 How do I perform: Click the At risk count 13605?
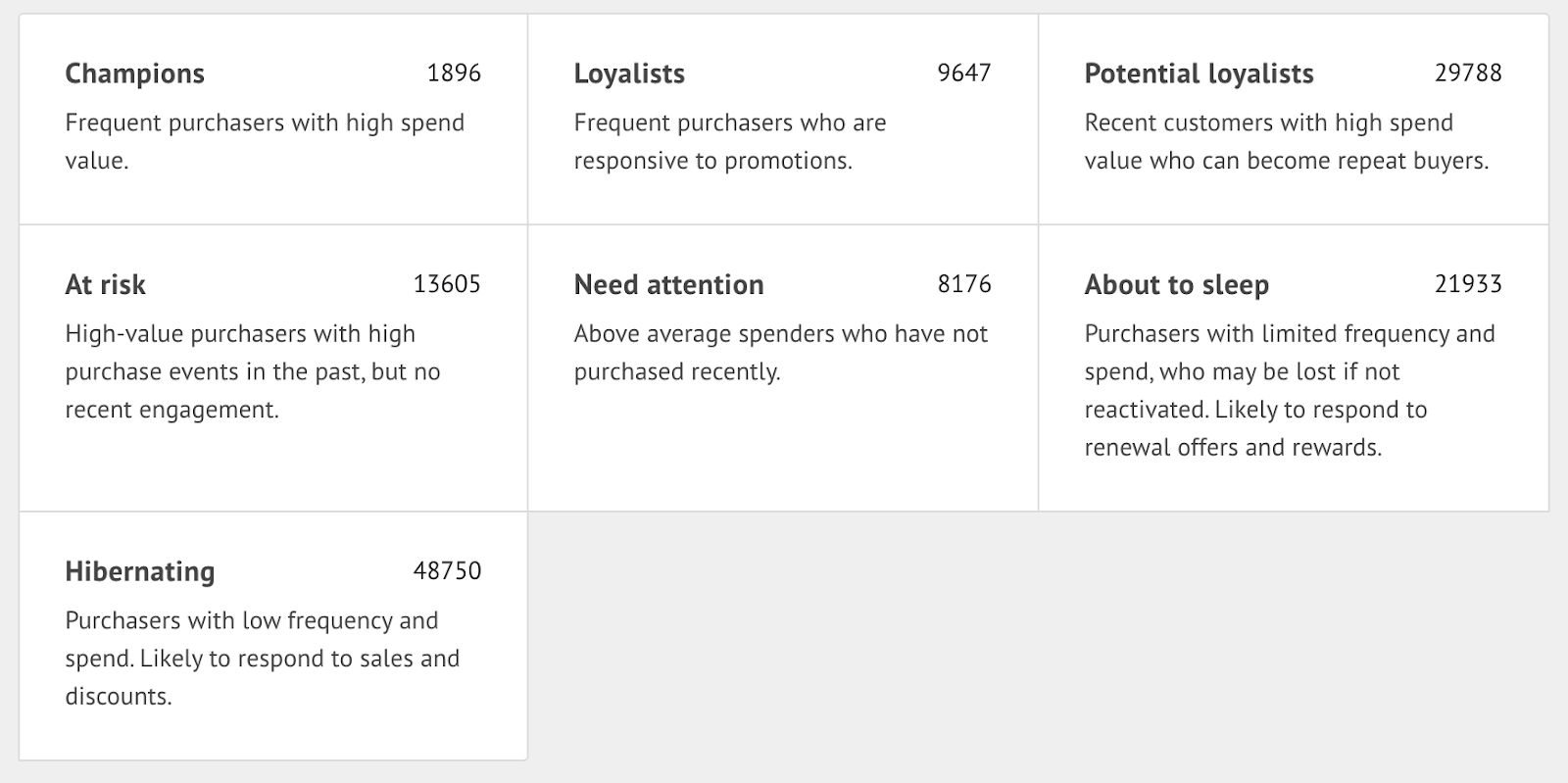(x=446, y=284)
